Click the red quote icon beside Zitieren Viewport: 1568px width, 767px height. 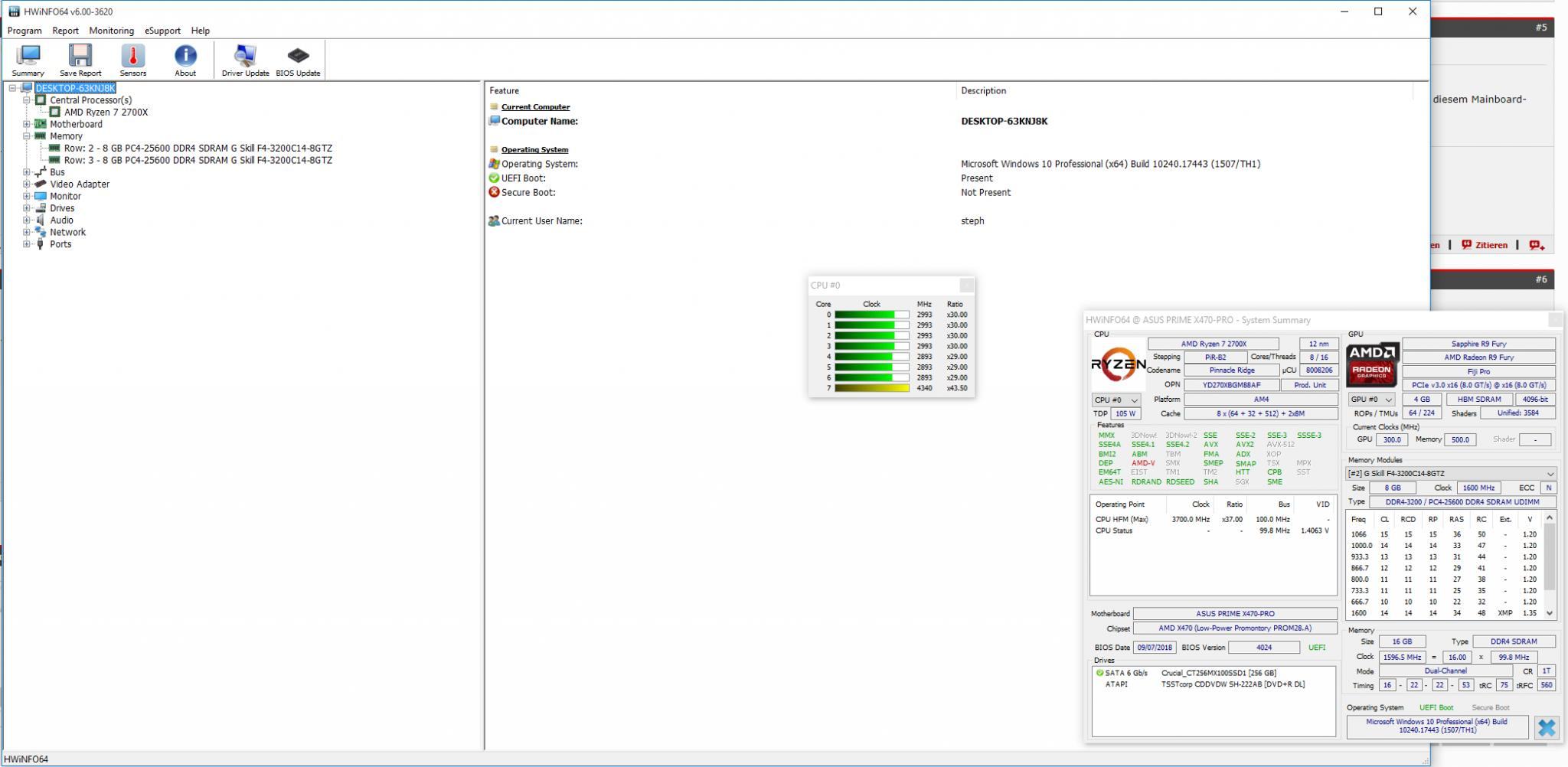pyautogui.click(x=1466, y=245)
